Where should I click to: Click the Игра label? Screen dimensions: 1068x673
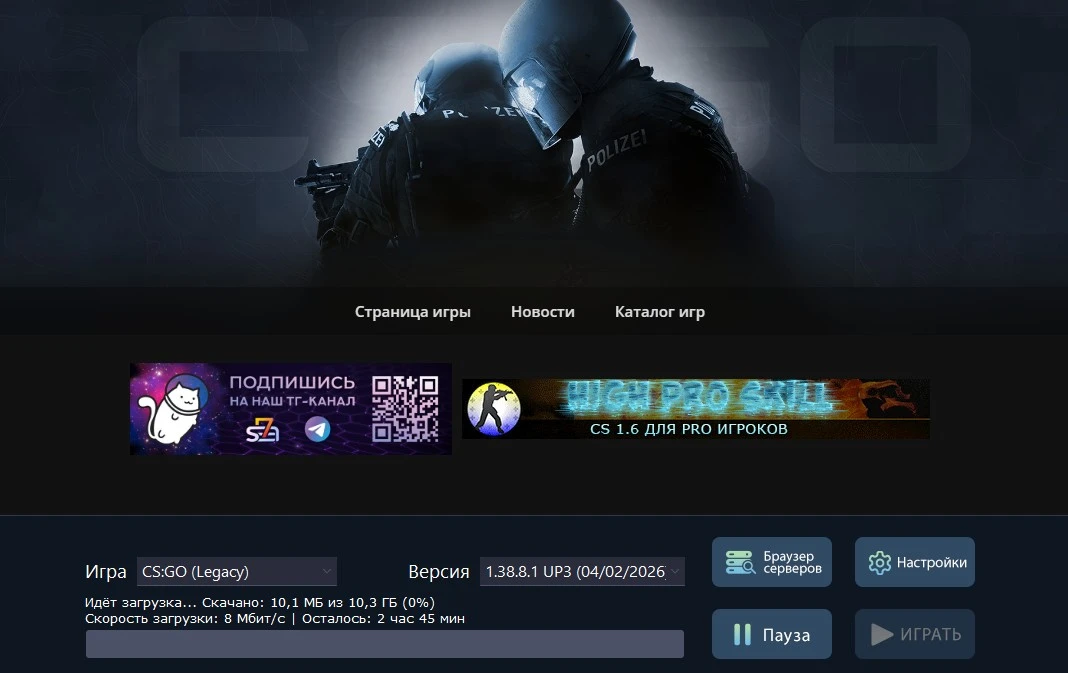point(106,572)
